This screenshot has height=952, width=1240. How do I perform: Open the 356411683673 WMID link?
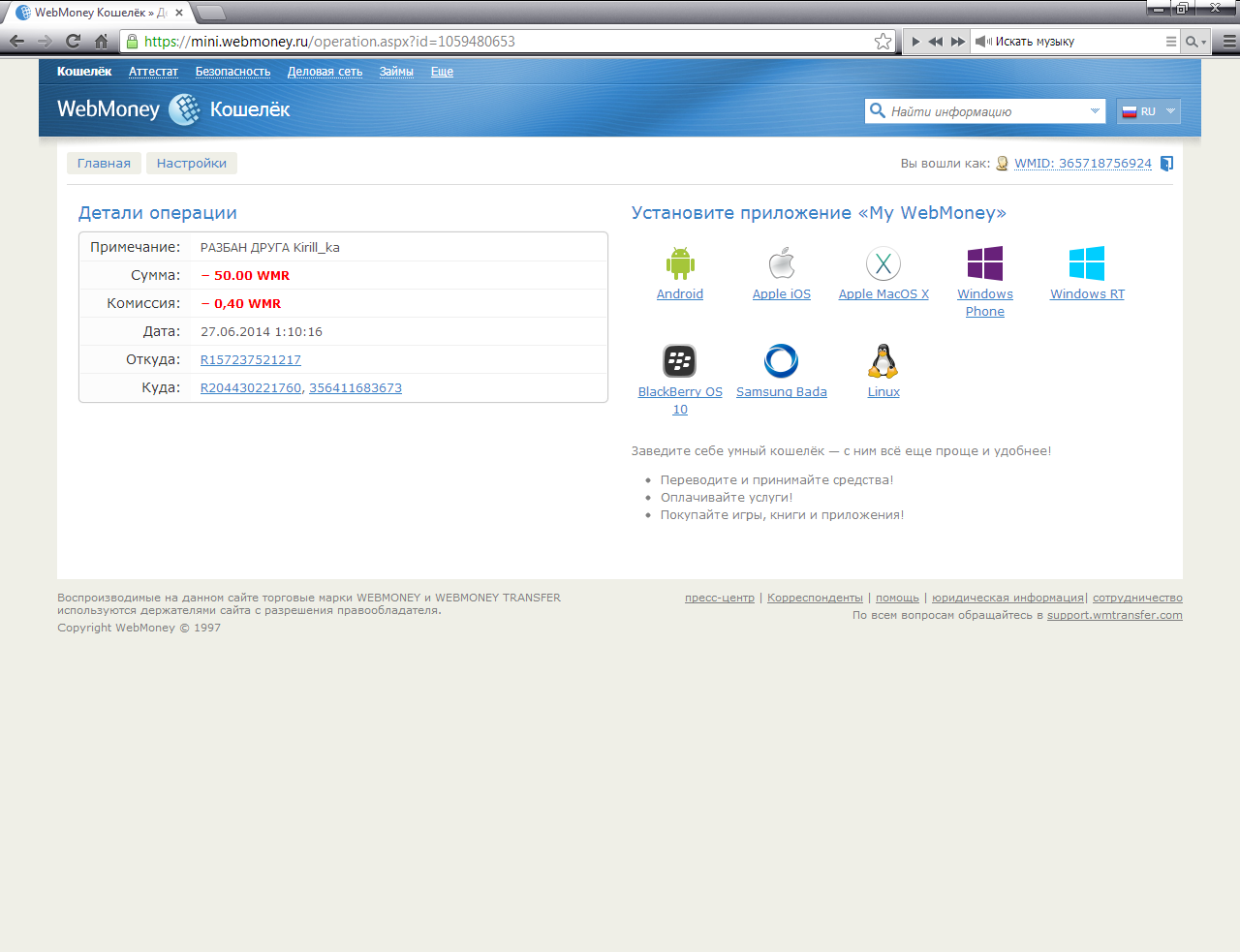[356, 388]
